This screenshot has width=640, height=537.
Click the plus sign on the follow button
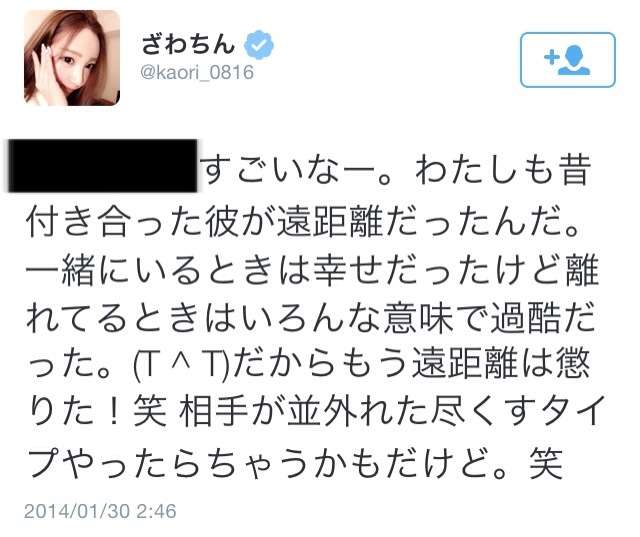[551, 57]
